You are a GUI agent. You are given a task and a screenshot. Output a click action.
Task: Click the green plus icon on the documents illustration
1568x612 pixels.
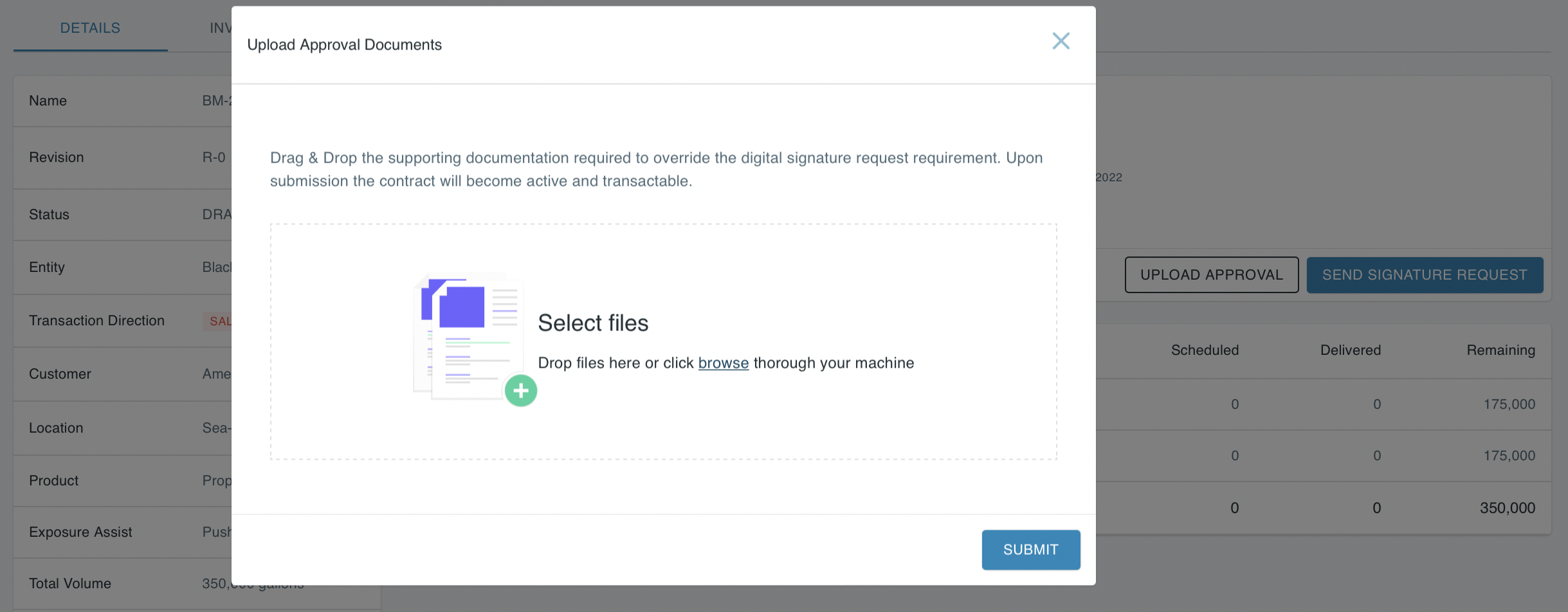pos(521,390)
